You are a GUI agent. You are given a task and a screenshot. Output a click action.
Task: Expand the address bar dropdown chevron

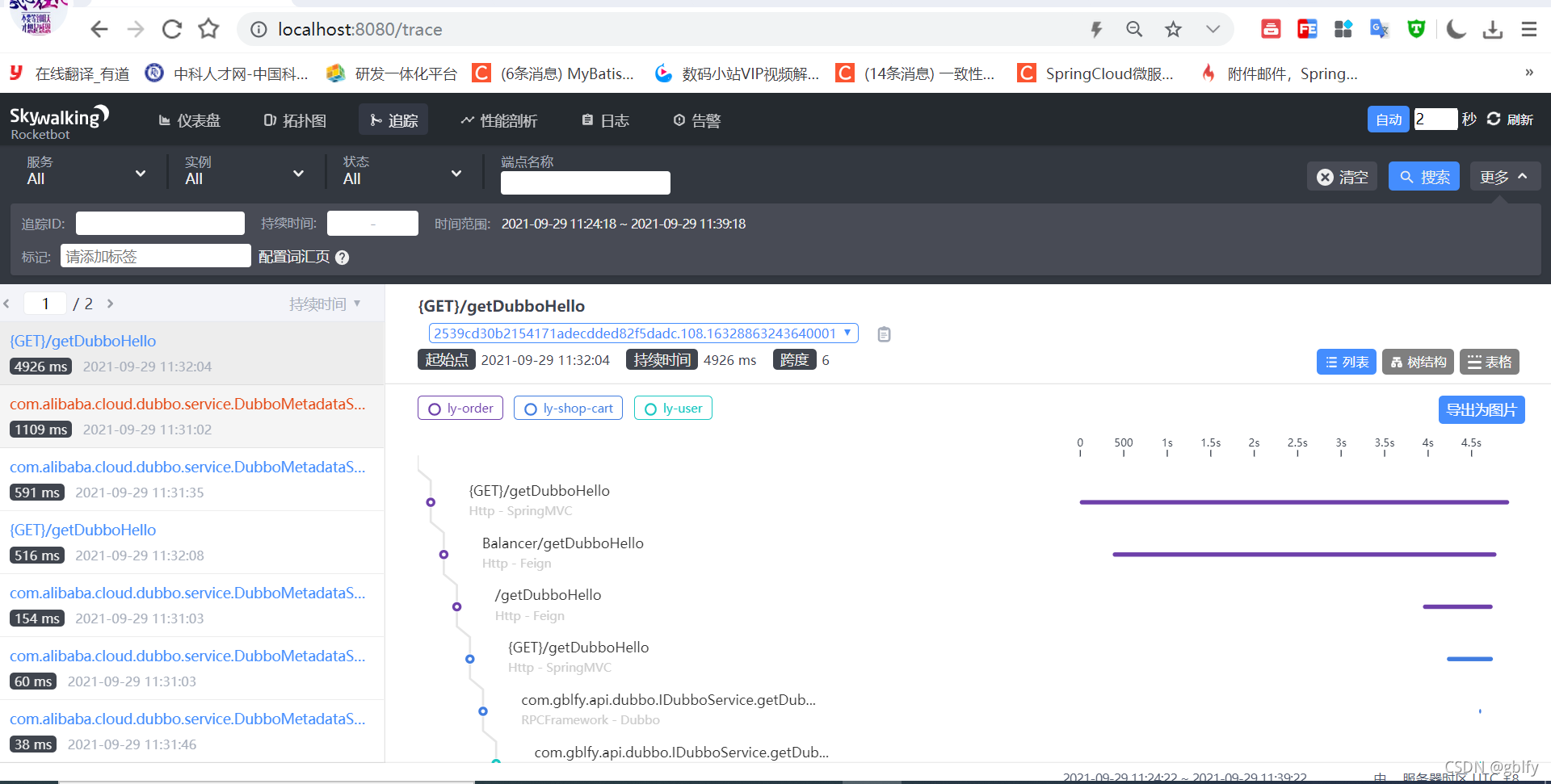[1213, 30]
